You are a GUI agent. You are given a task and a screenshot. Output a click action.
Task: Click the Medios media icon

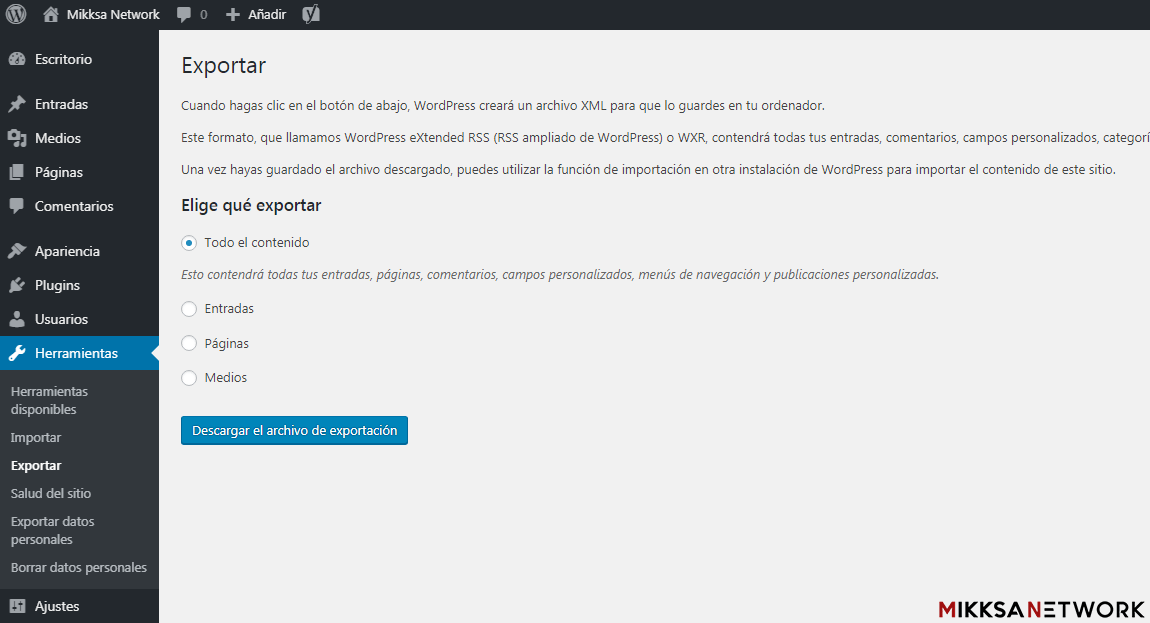pyautogui.click(x=17, y=138)
